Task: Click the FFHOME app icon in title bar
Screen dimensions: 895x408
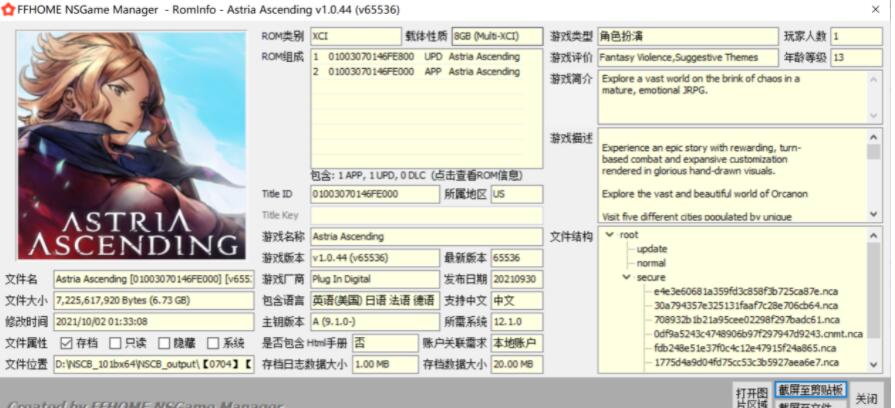Action: point(8,10)
